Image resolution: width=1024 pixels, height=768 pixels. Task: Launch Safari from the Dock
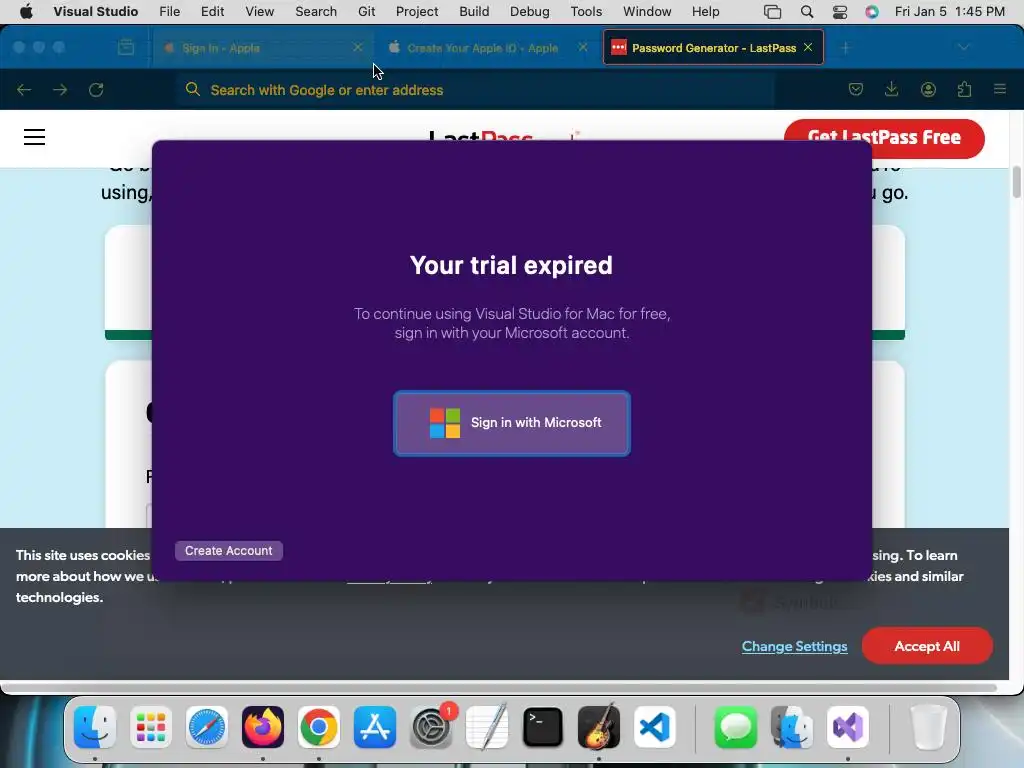coord(207,727)
